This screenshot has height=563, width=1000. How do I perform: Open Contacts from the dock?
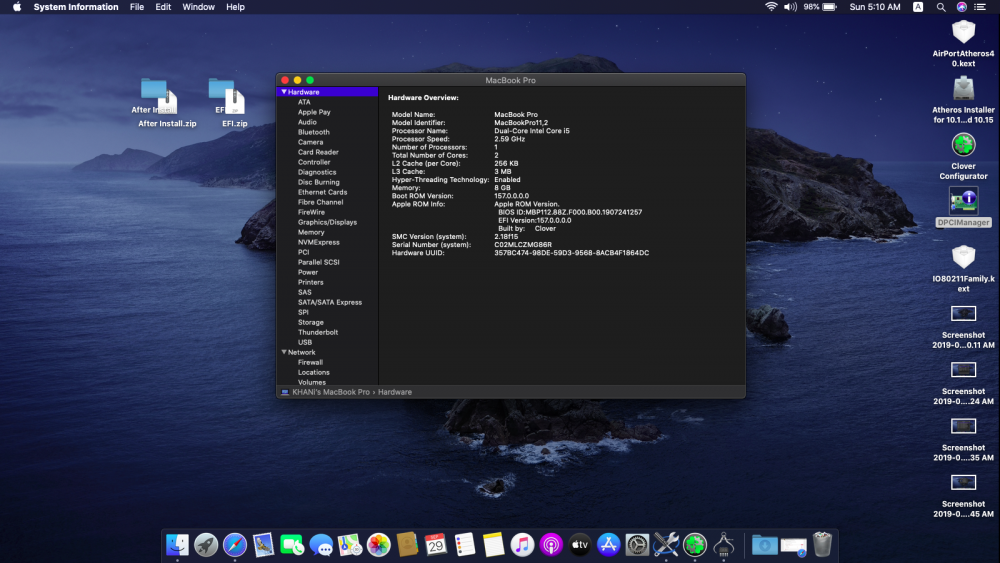click(407, 545)
